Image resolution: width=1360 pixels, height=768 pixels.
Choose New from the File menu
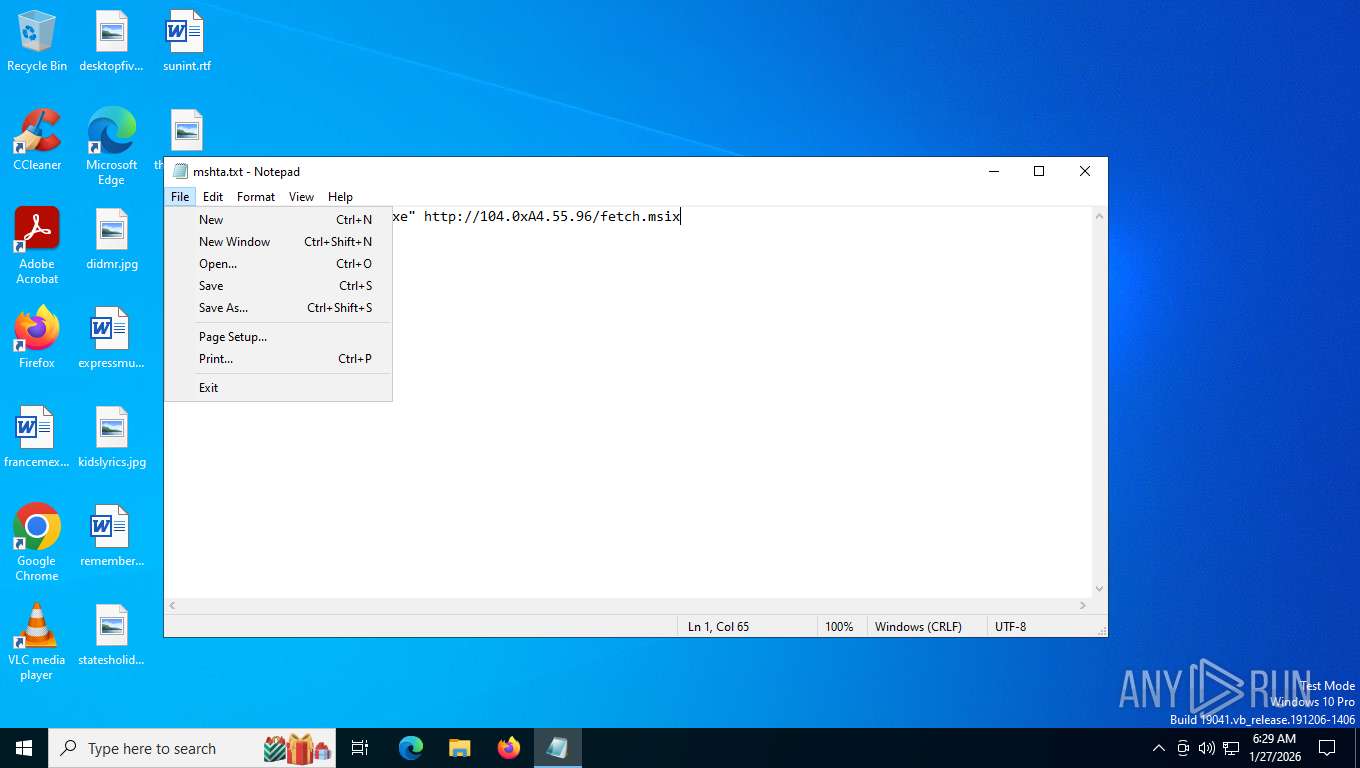pyautogui.click(x=279, y=220)
